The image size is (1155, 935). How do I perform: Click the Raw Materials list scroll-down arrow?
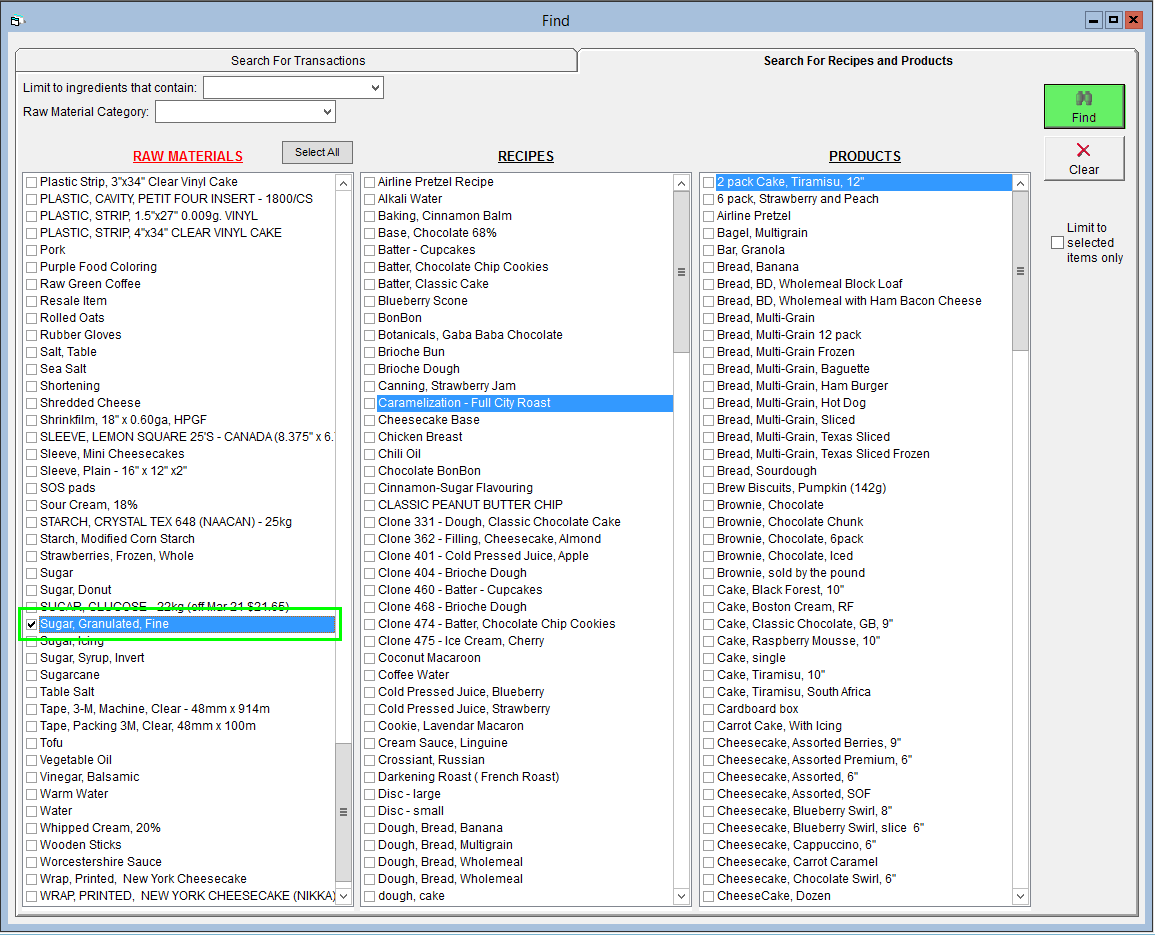(343, 896)
